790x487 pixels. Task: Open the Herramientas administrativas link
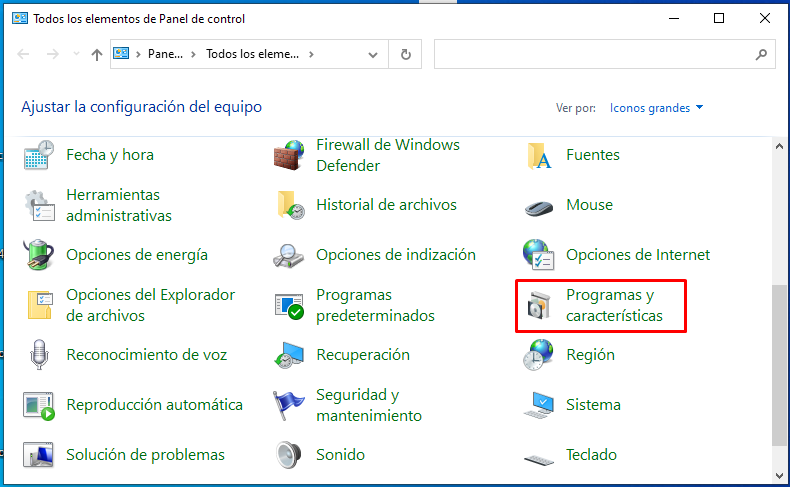(x=119, y=205)
